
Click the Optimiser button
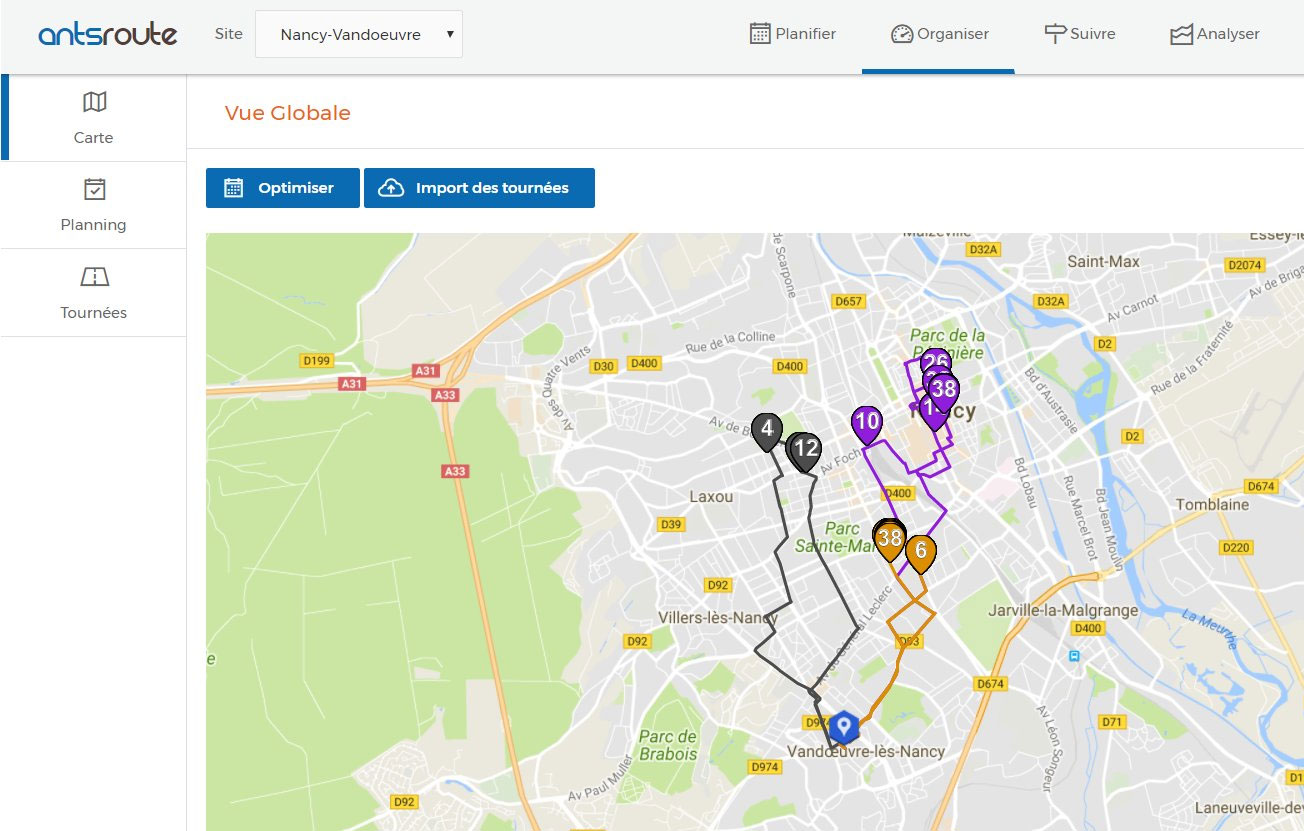(282, 188)
